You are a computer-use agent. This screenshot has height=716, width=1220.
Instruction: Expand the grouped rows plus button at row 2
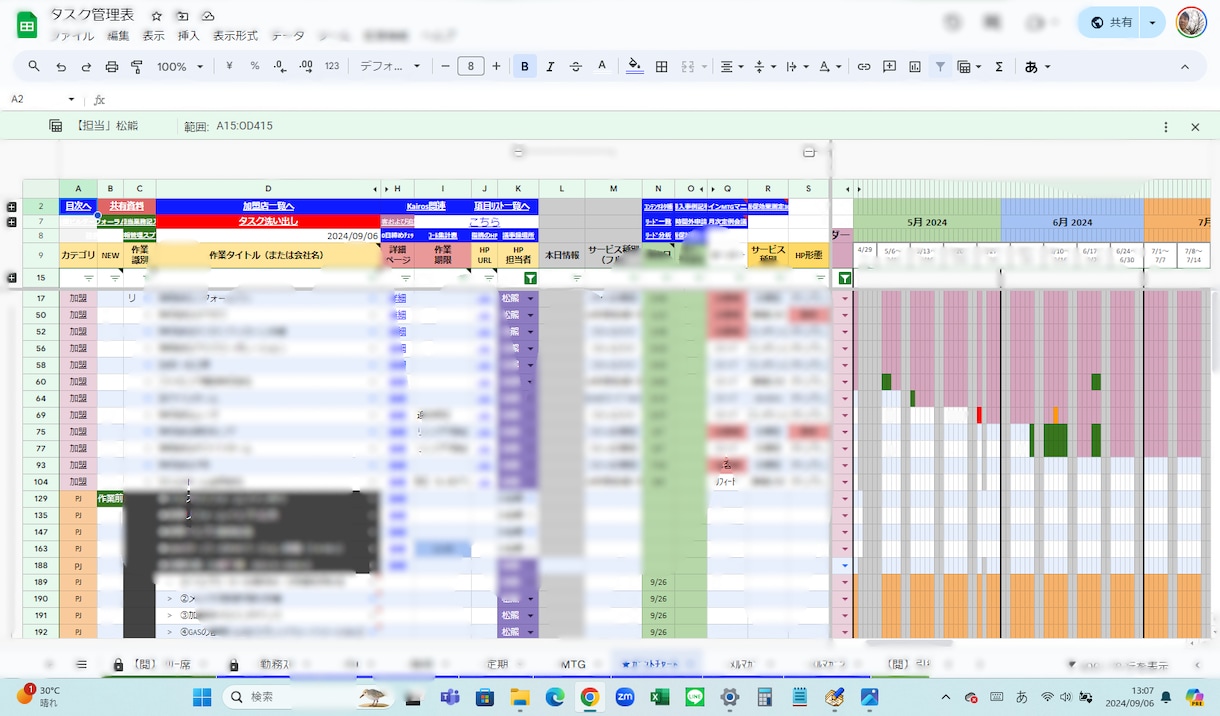[x=12, y=206]
